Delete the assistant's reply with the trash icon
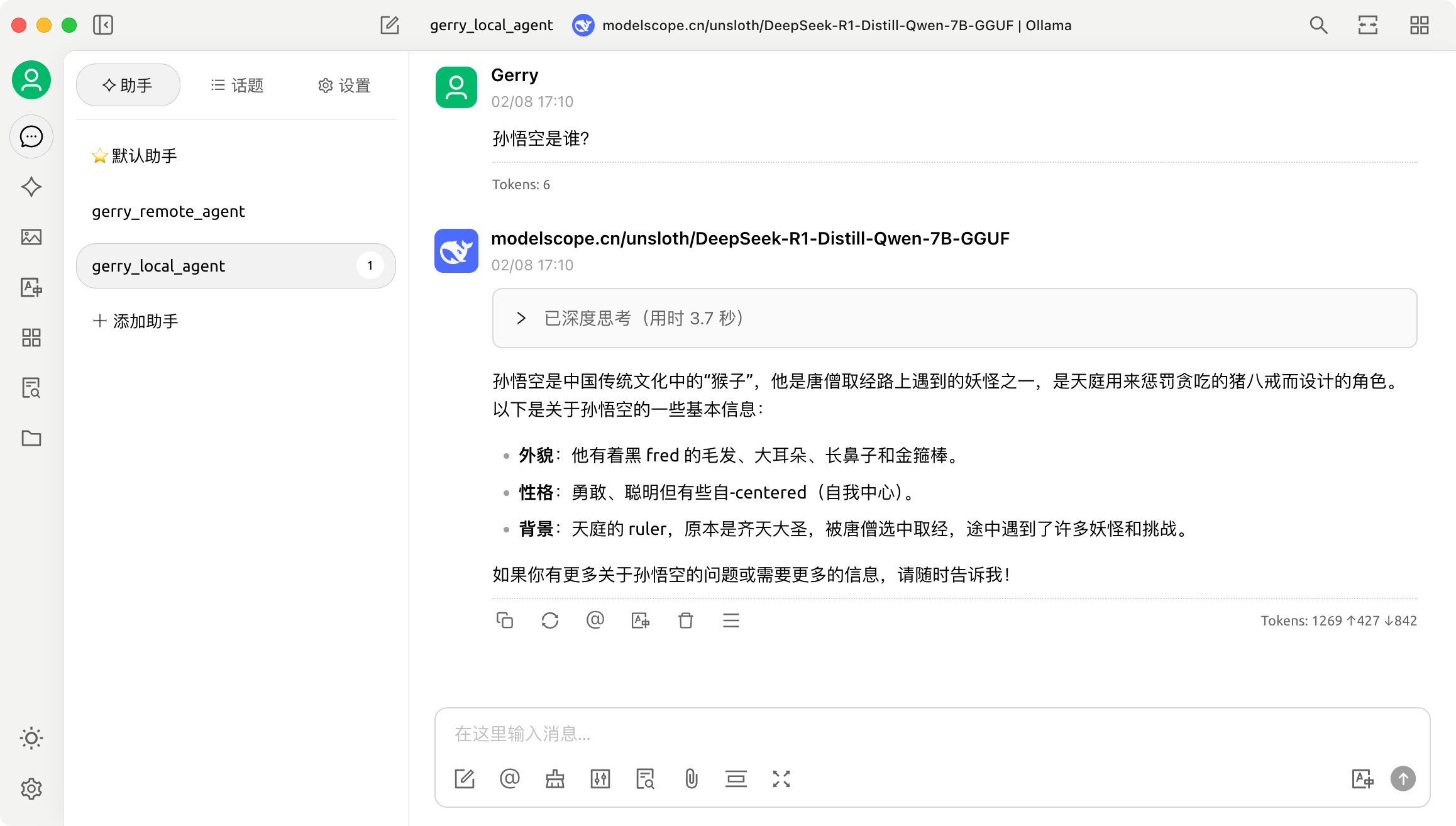Screen dimensions: 1456x826 click(x=685, y=620)
